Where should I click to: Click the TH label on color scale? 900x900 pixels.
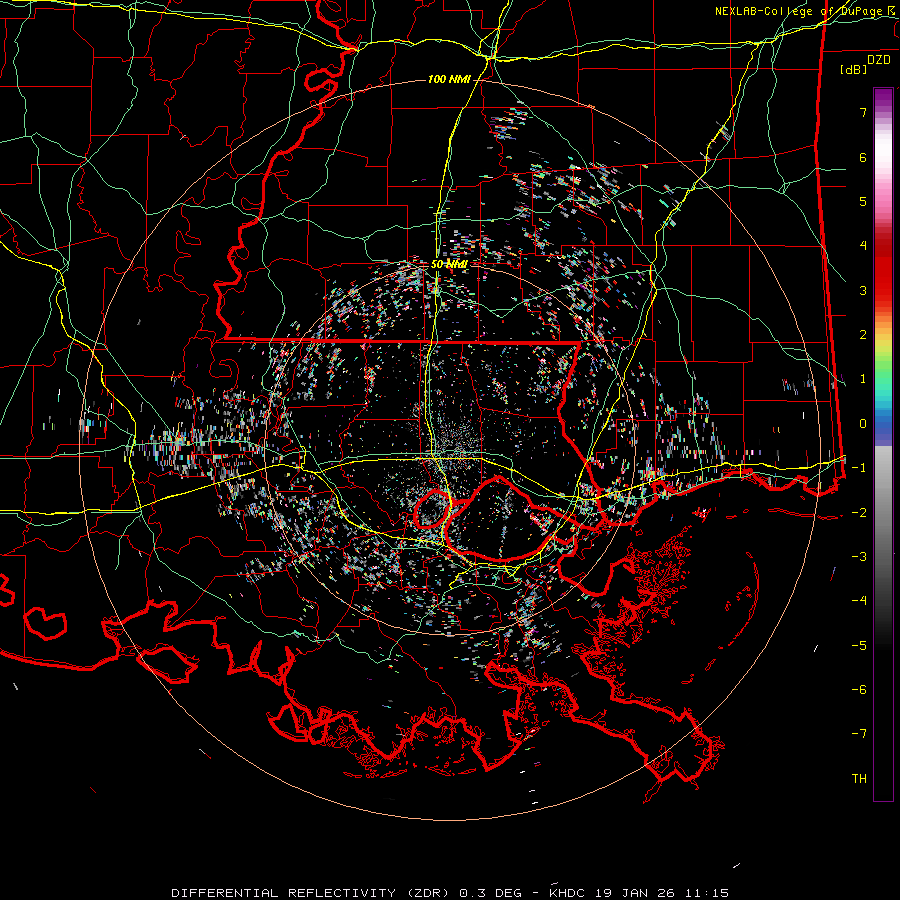tap(859, 779)
